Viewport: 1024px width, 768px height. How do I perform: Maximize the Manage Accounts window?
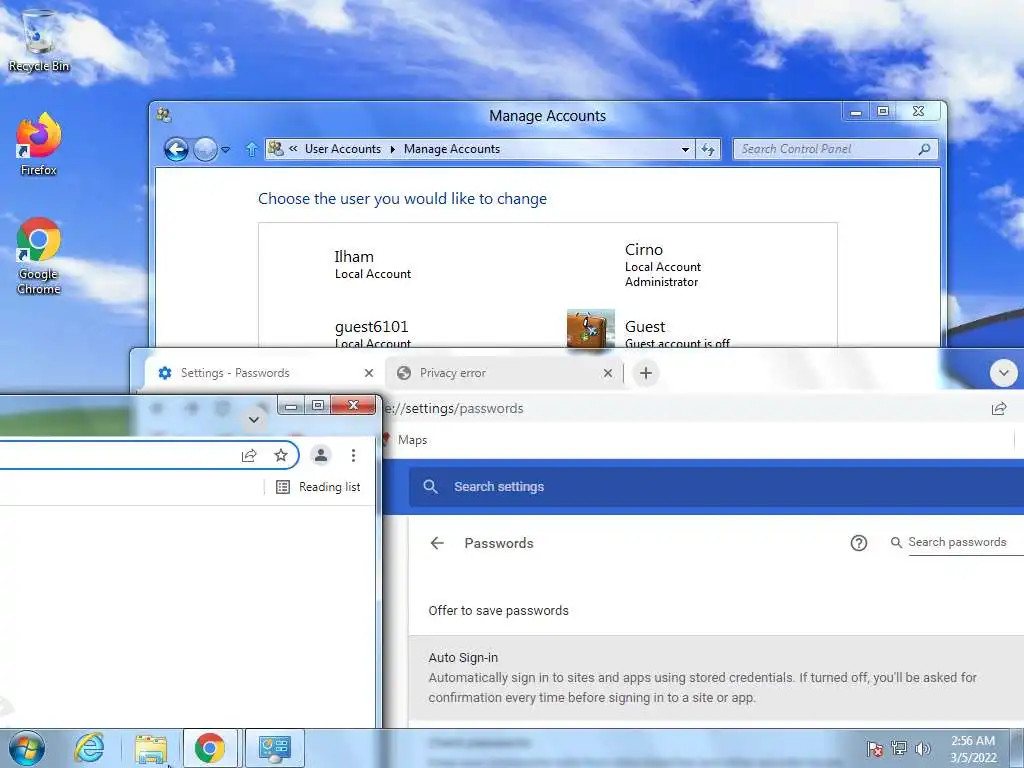point(883,112)
